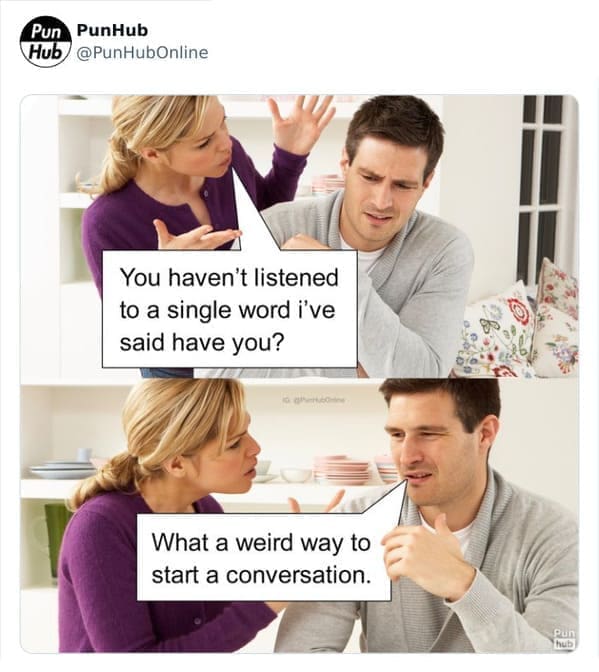Click the Pun hub watermark logo in image corner
The image size is (599, 672).
(x=564, y=638)
